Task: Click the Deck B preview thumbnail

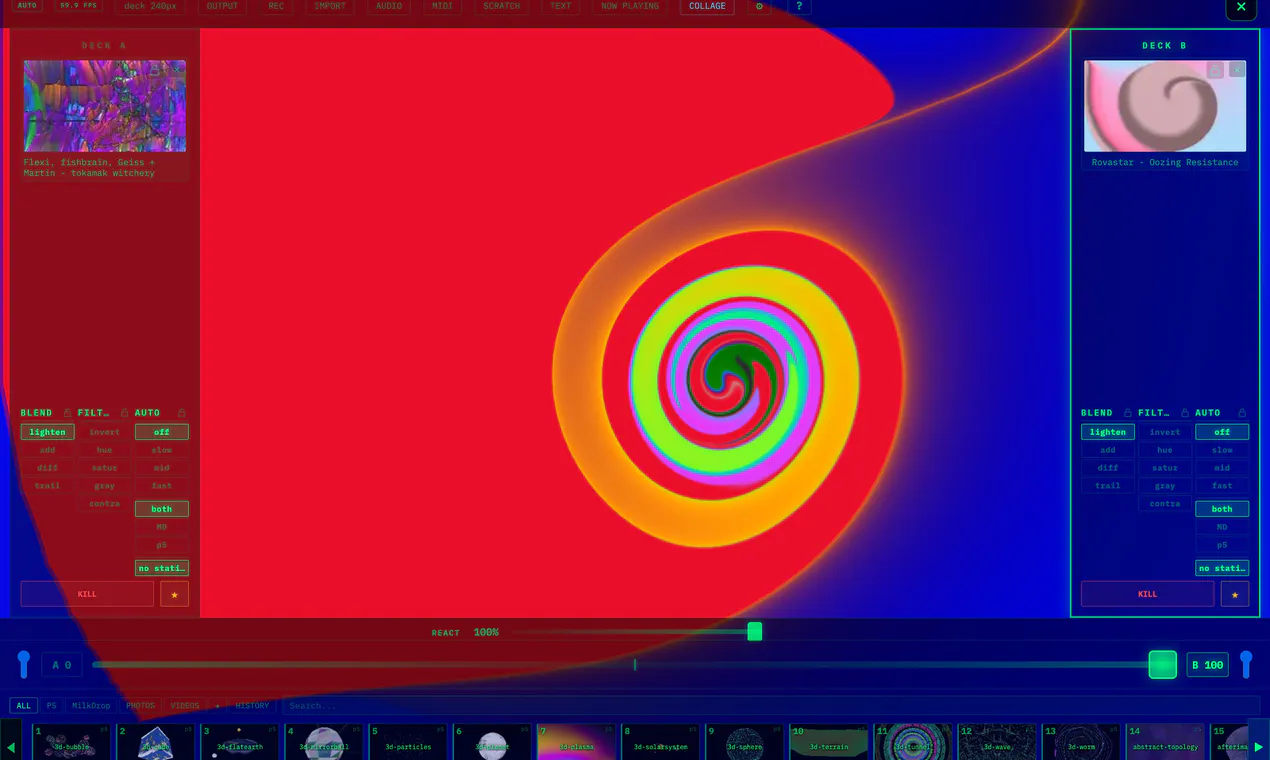Action: pyautogui.click(x=1165, y=106)
